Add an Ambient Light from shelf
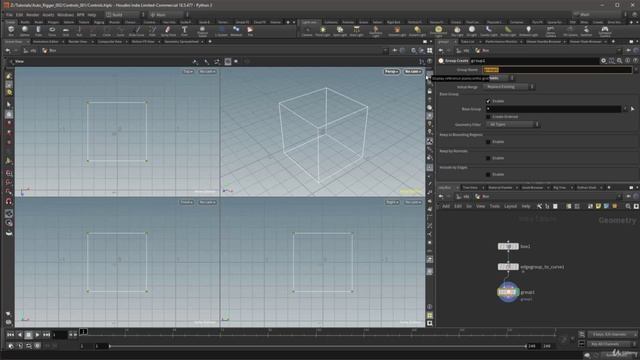Viewport: 640px width, 360px height. click(x=528, y=31)
